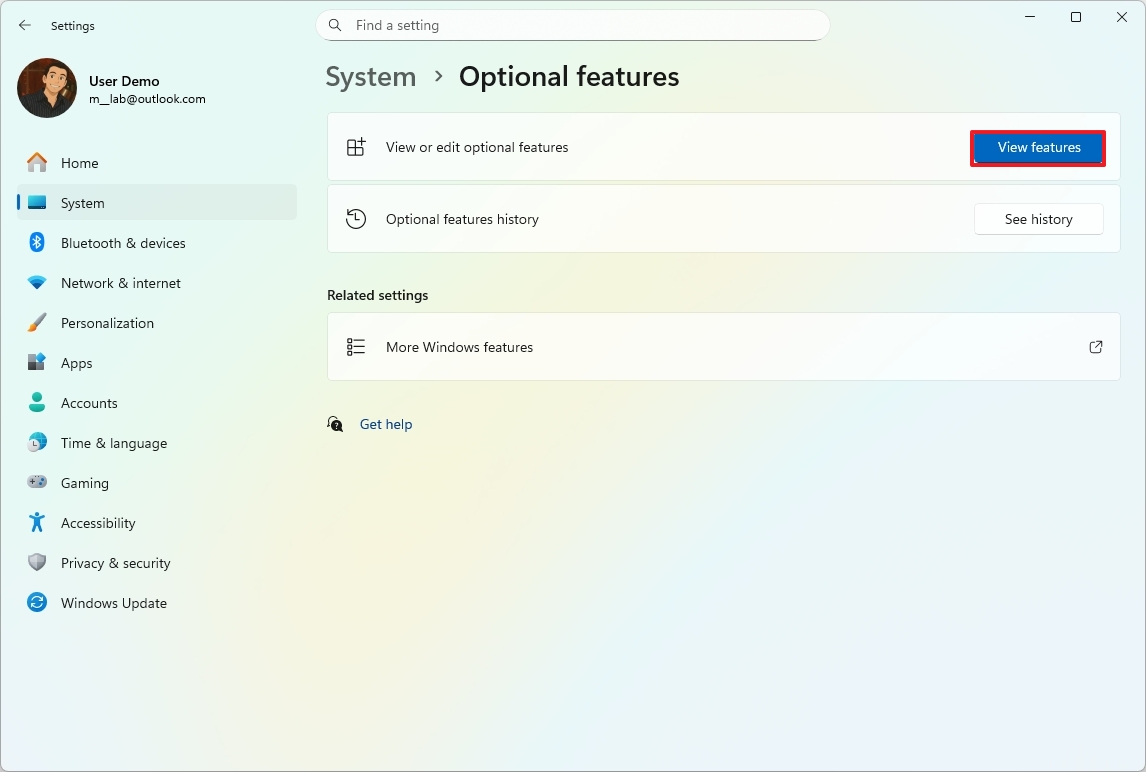Click the User Demo profile picture
This screenshot has height=772, width=1146.
(47, 88)
